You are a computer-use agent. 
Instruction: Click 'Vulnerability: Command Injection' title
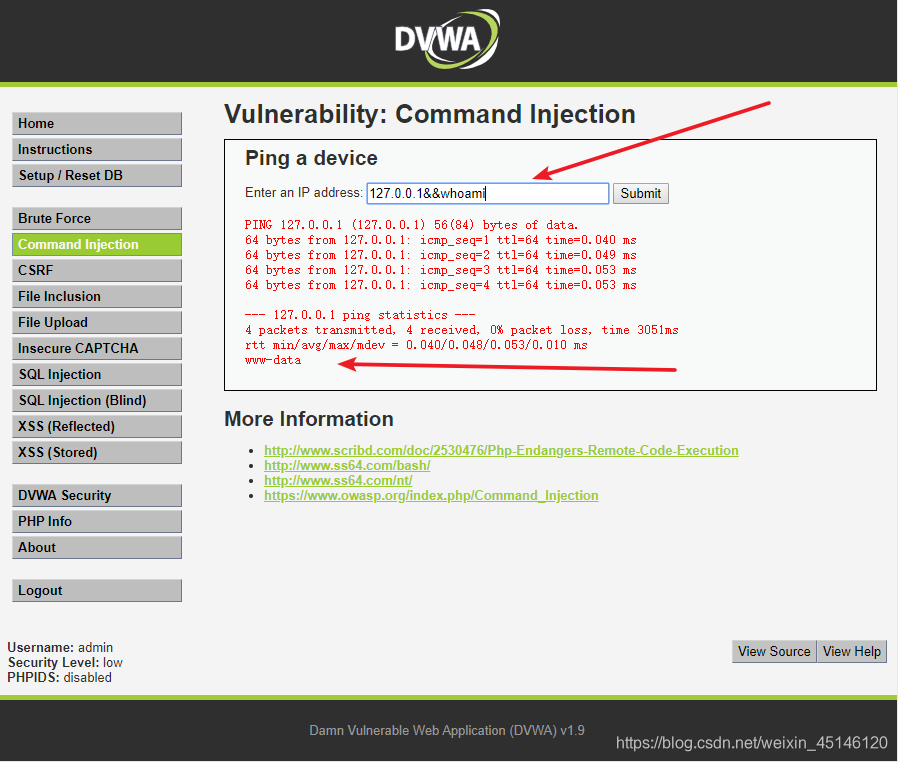coord(430,114)
